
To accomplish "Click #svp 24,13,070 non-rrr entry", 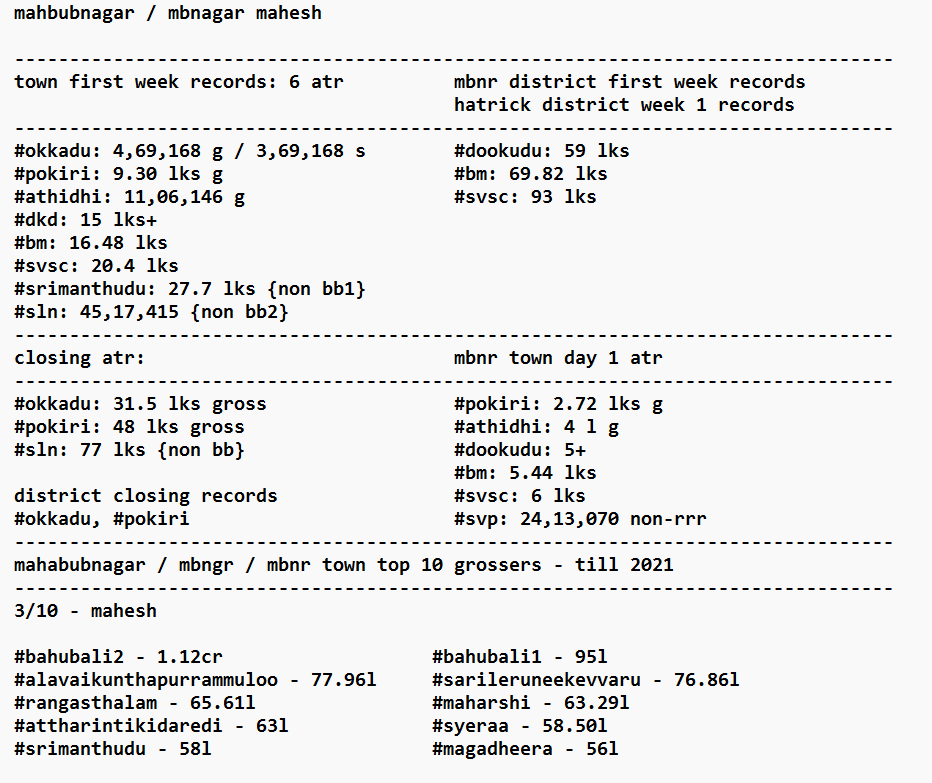I will click(580, 519).
